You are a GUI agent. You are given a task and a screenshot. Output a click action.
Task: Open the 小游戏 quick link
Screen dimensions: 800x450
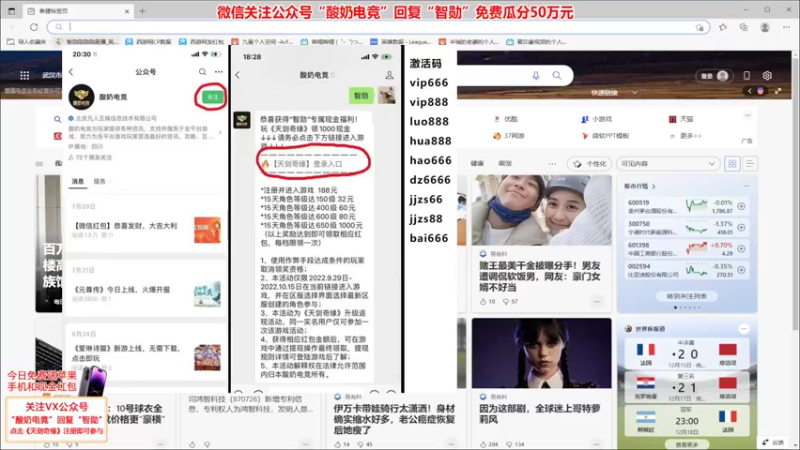(596, 119)
